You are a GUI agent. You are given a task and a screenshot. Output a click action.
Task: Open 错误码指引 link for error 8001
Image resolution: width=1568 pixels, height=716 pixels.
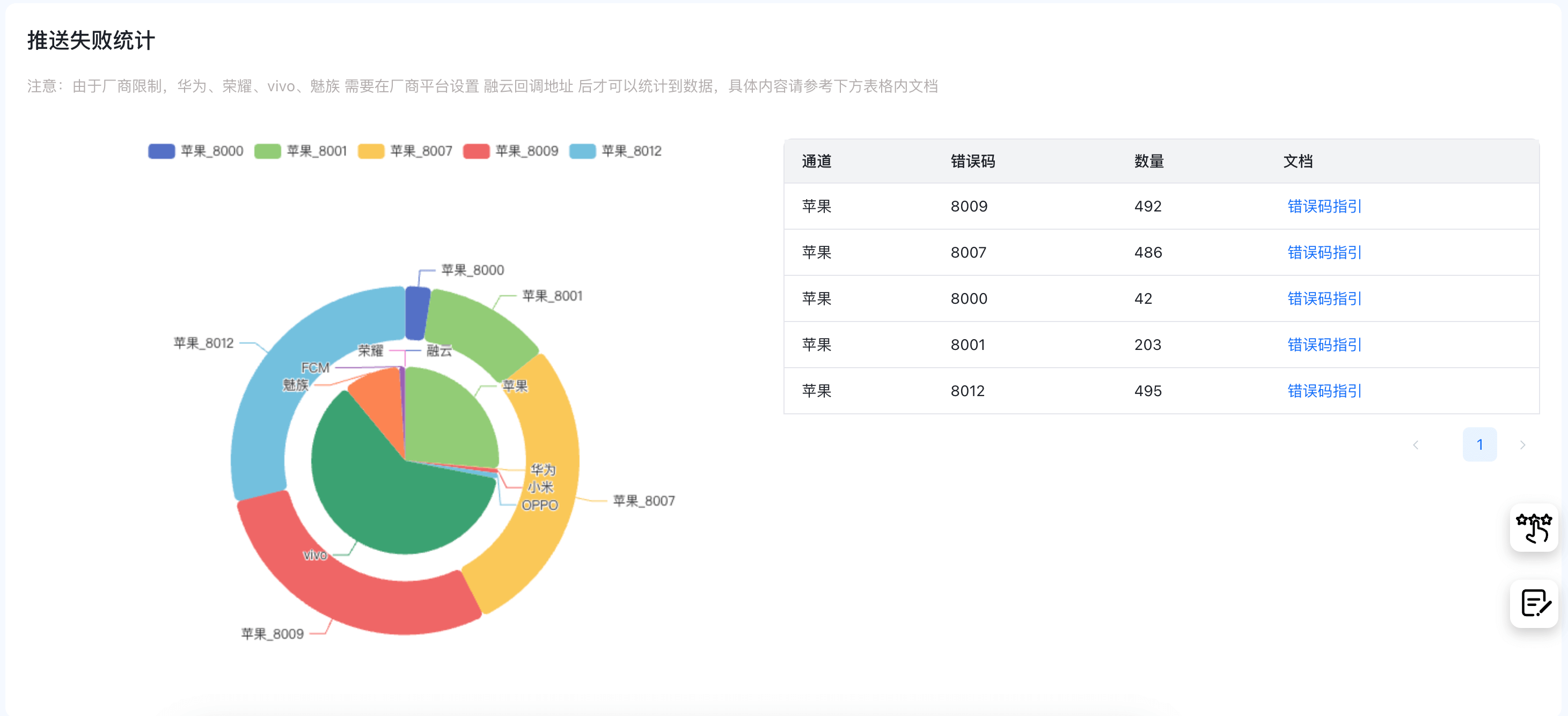[1324, 345]
